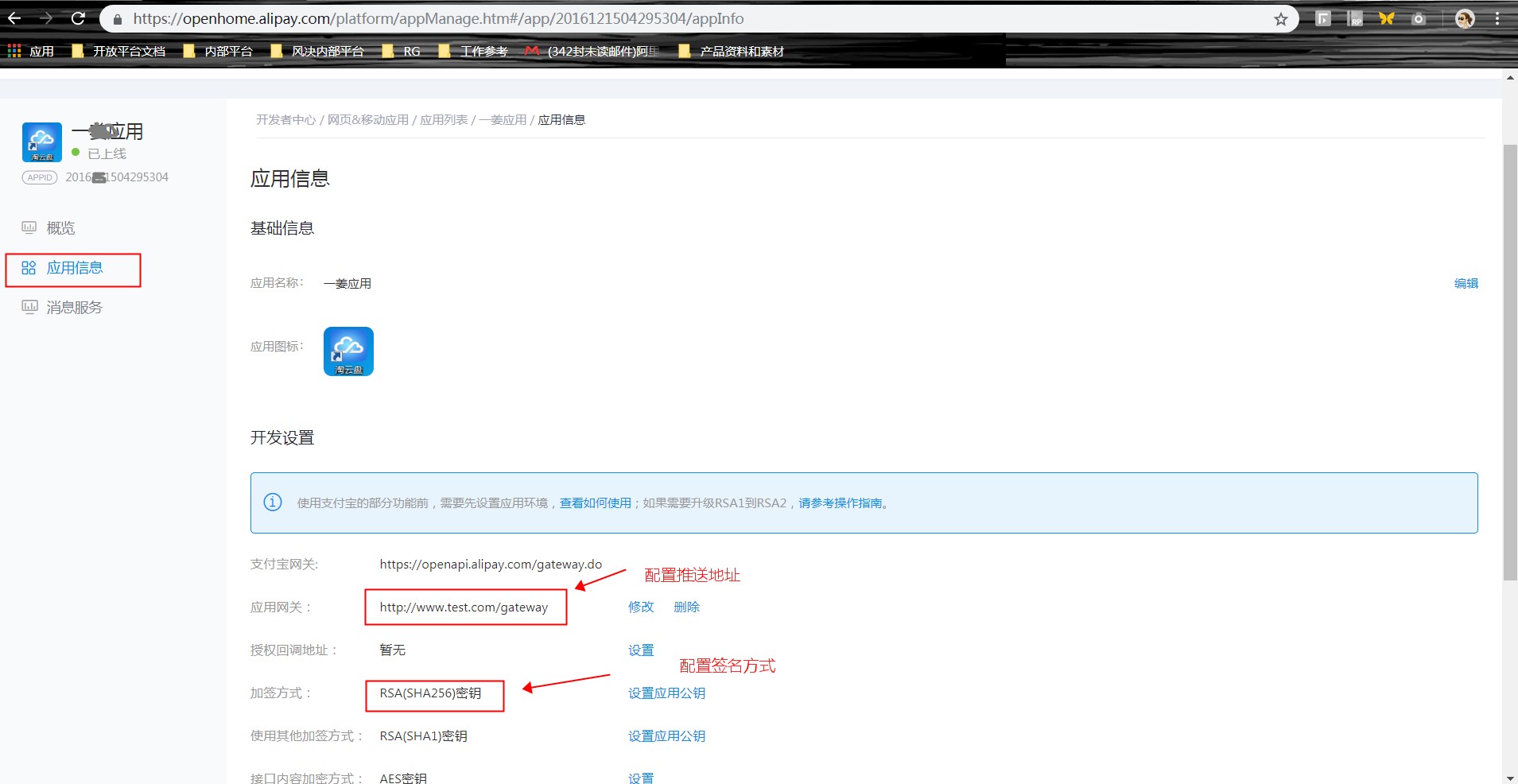Click 设置应用公钥 for the RSA(SHA1) key

[666, 736]
